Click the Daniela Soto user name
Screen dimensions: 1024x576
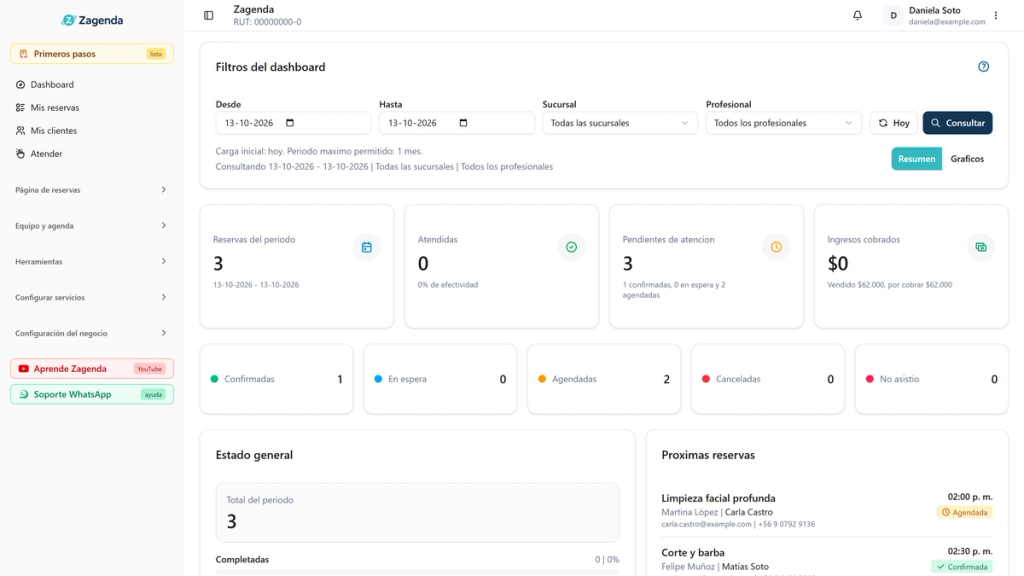tap(935, 10)
